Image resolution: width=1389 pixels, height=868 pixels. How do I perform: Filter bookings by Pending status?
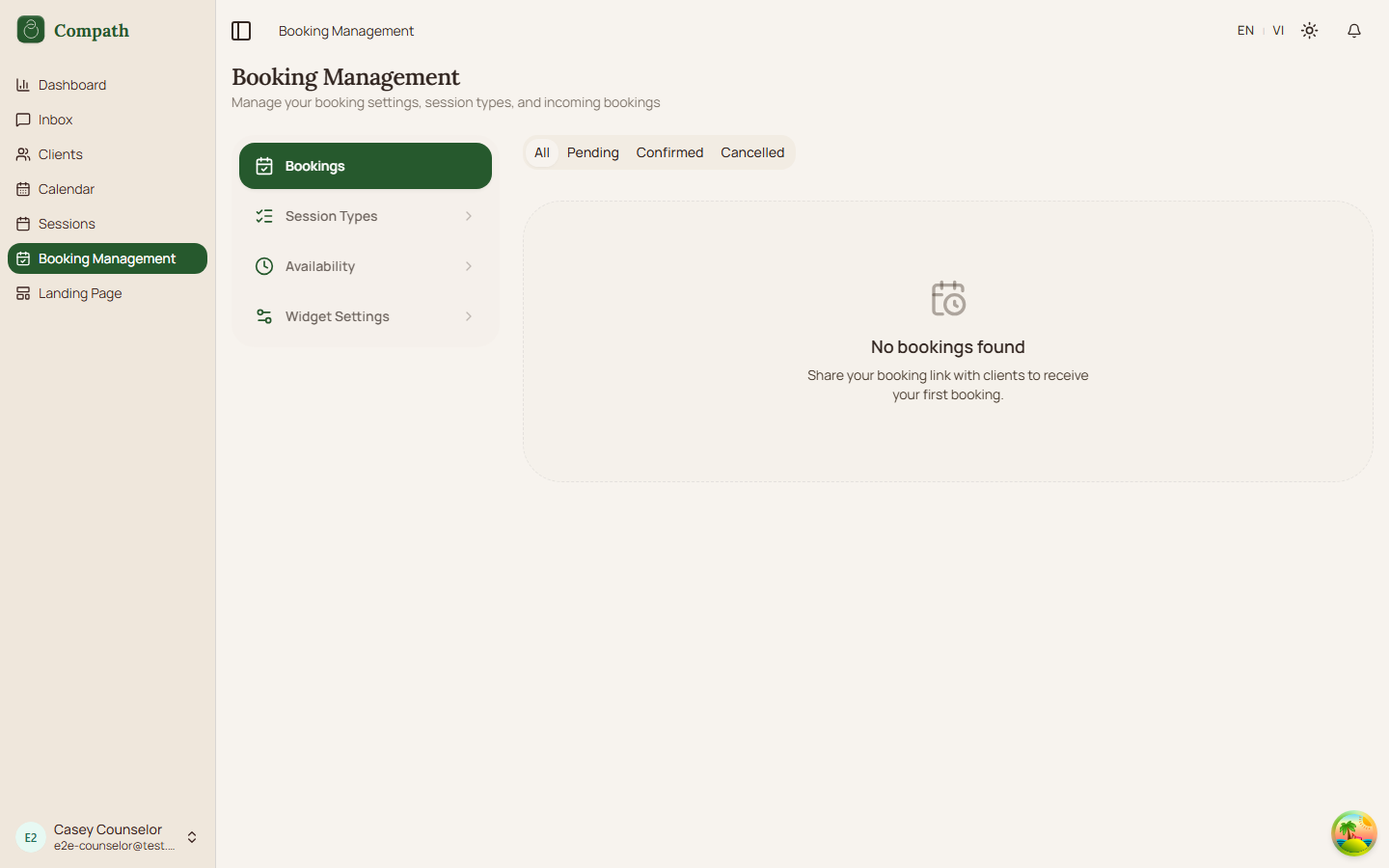click(592, 152)
